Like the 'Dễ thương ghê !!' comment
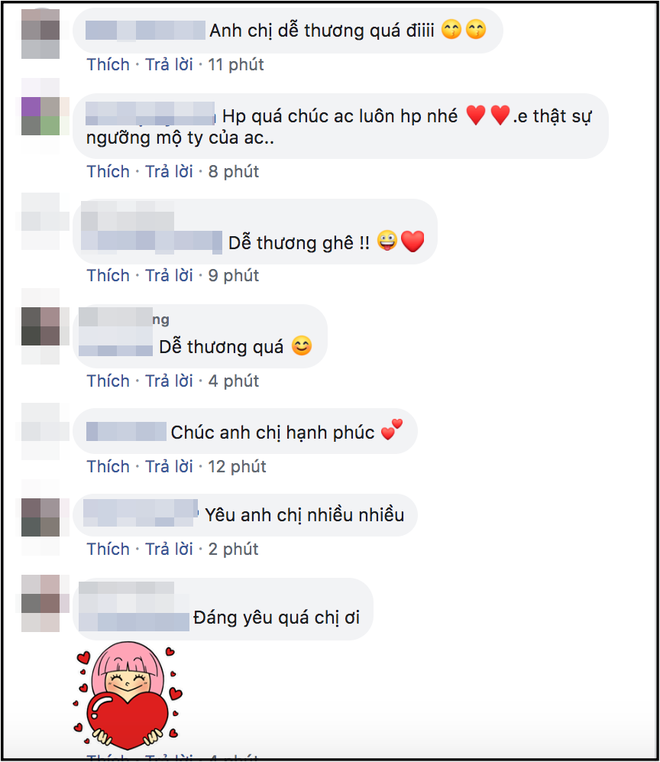Image resolution: width=660 pixels, height=762 pixels. [x=108, y=276]
